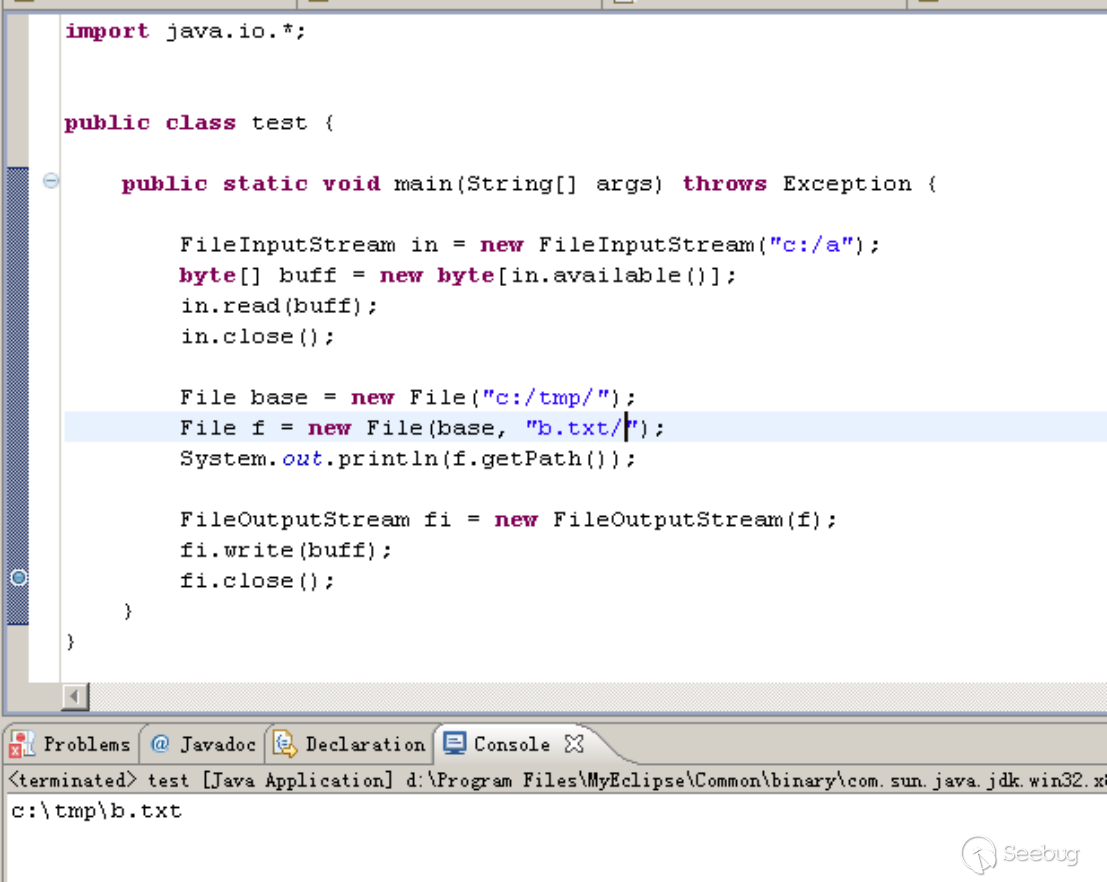This screenshot has width=1107, height=882.
Task: Show the Declaration tab
Action: click(350, 744)
